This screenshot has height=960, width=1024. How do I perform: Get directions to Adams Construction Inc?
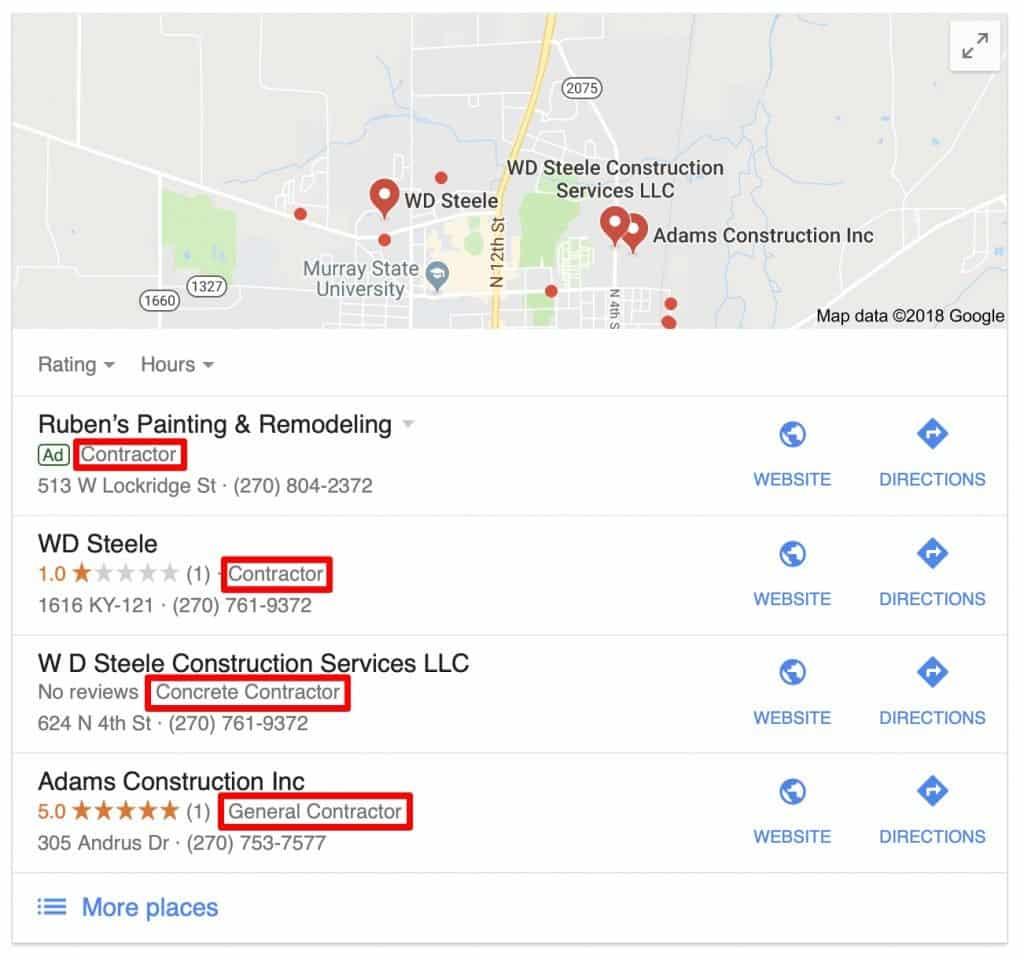click(x=932, y=812)
